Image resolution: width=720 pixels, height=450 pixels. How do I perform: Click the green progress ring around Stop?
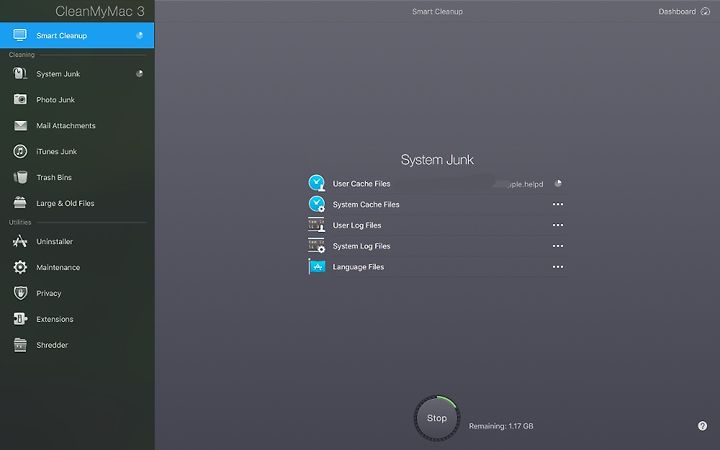pyautogui.click(x=448, y=399)
